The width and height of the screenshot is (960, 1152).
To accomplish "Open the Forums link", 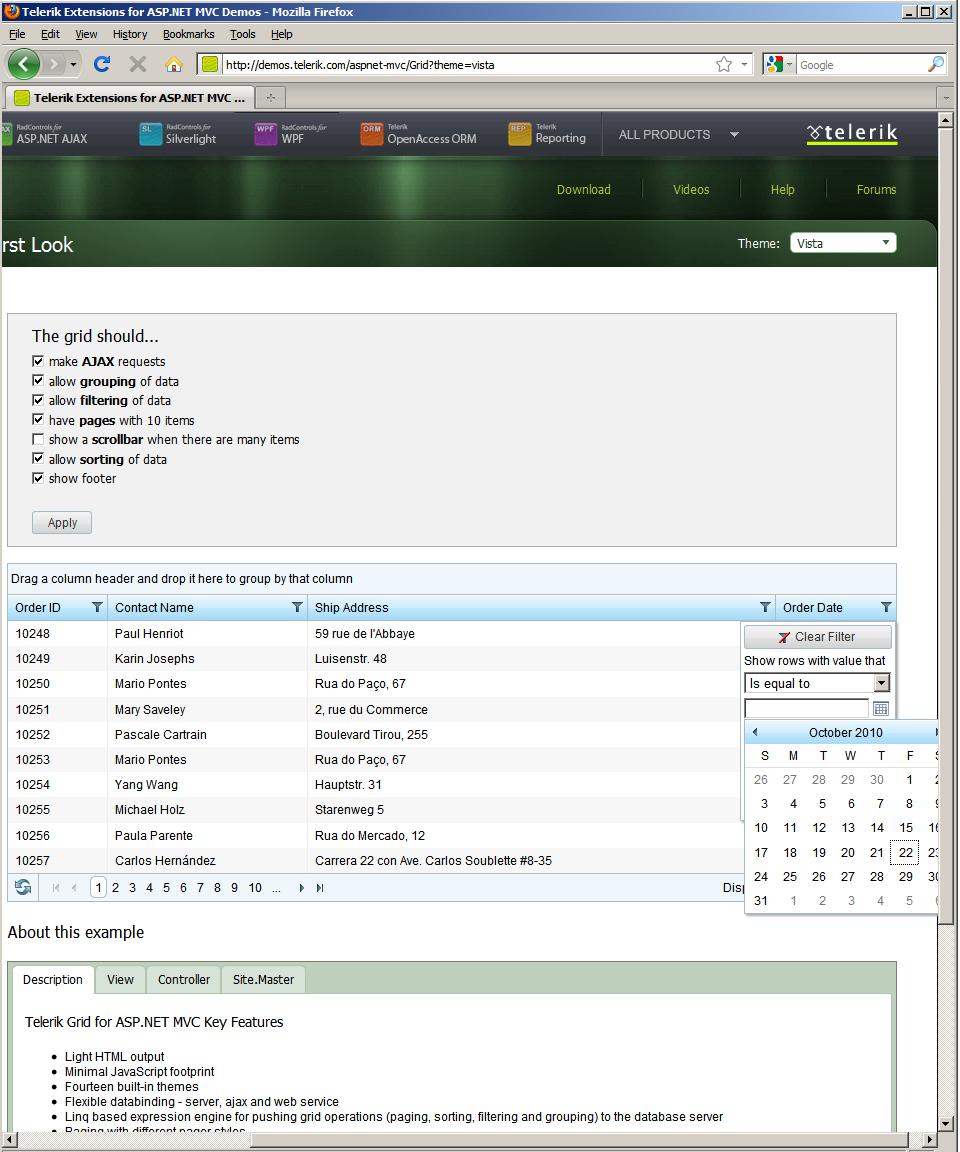I will tap(876, 190).
